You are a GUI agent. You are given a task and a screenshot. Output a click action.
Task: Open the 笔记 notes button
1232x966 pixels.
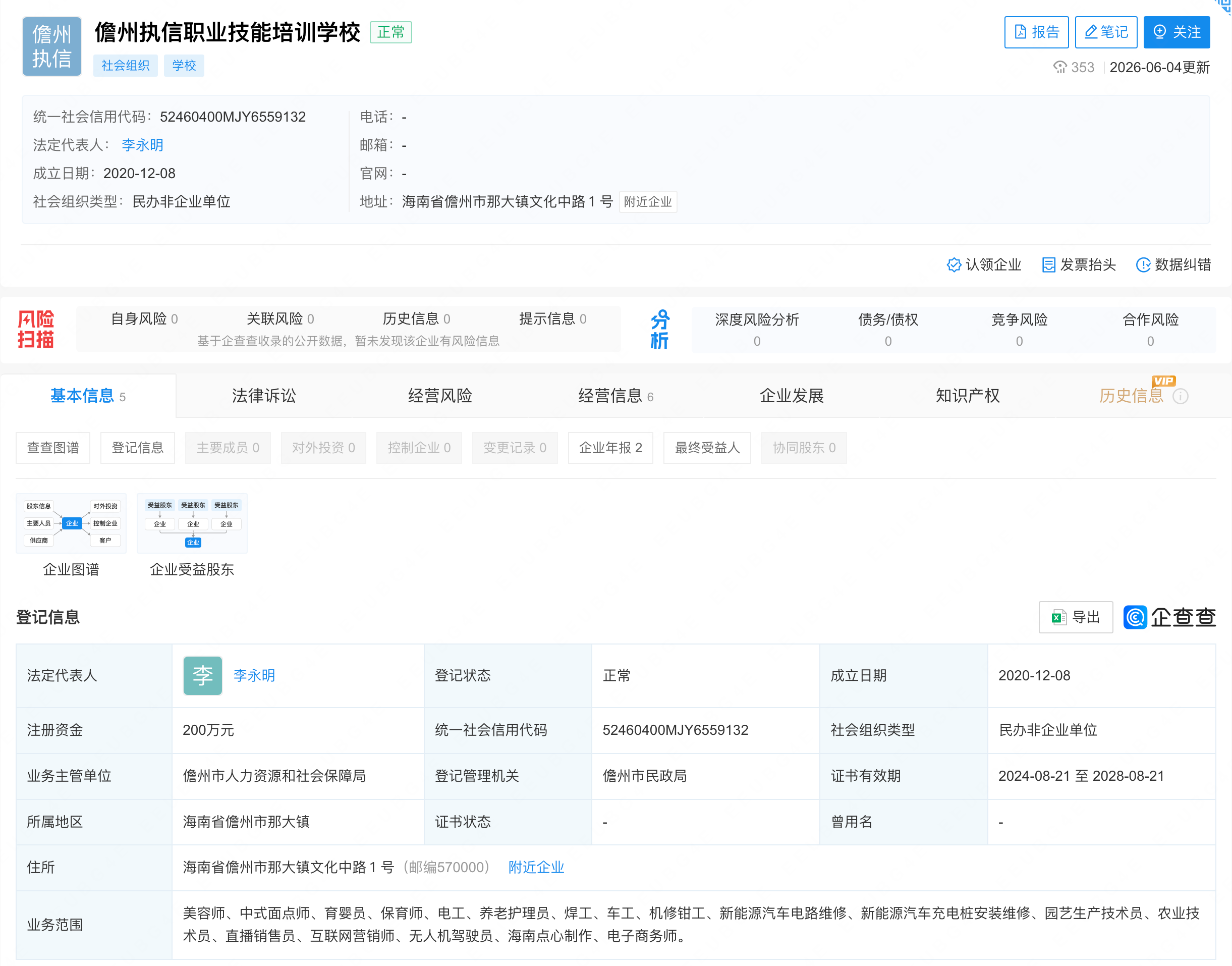[1105, 32]
